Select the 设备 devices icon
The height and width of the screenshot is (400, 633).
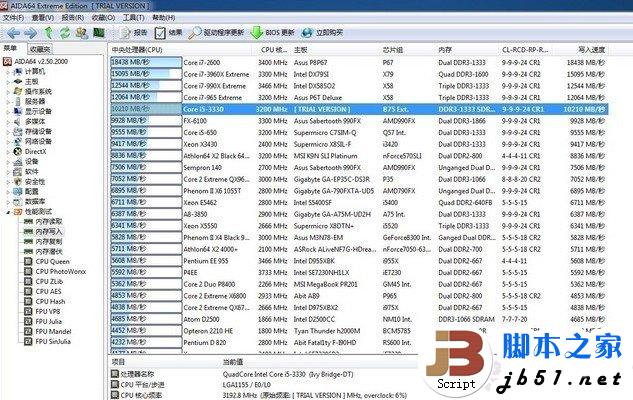[x=17, y=161]
